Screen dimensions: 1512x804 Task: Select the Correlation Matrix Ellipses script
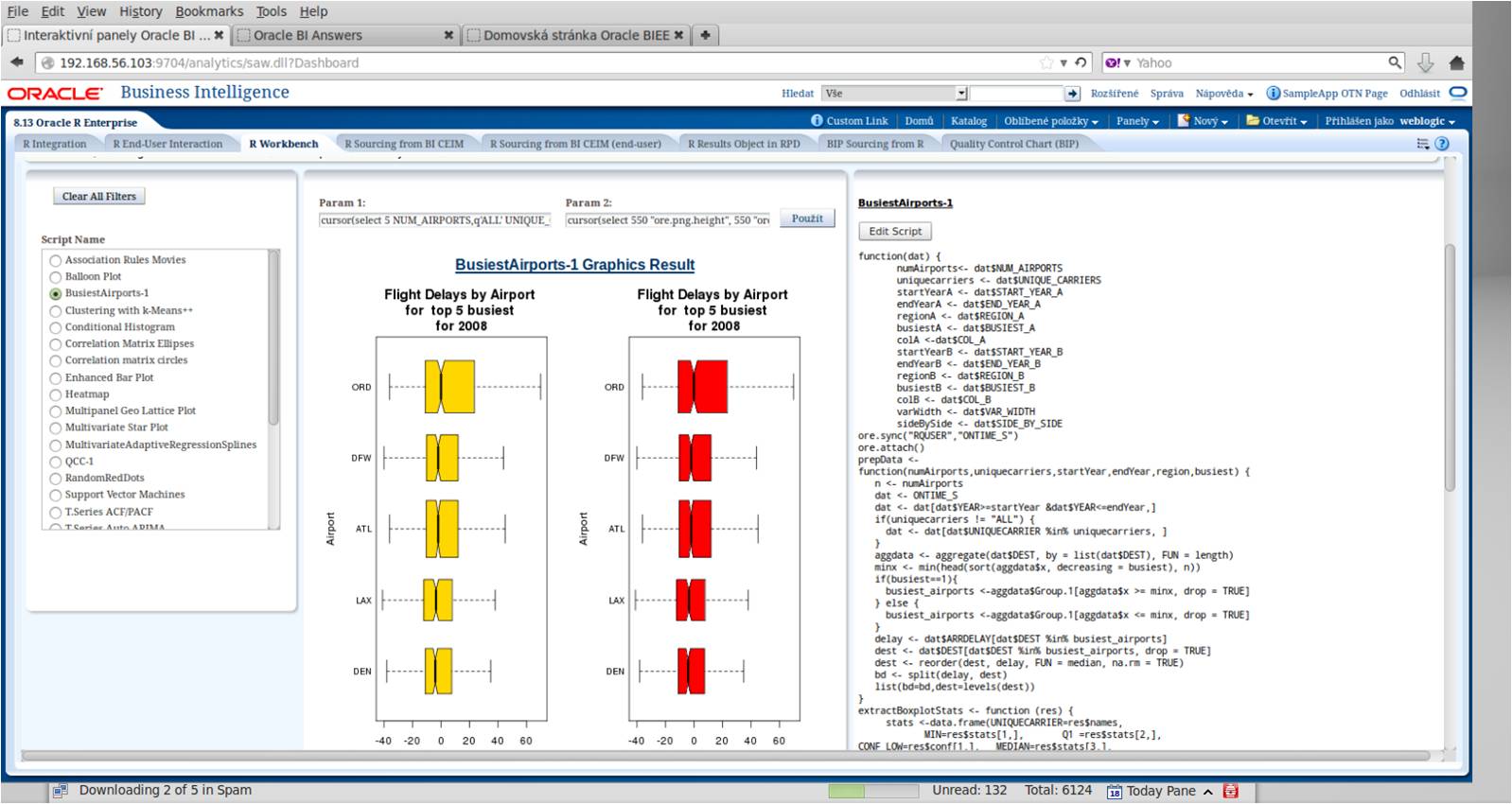[56, 344]
